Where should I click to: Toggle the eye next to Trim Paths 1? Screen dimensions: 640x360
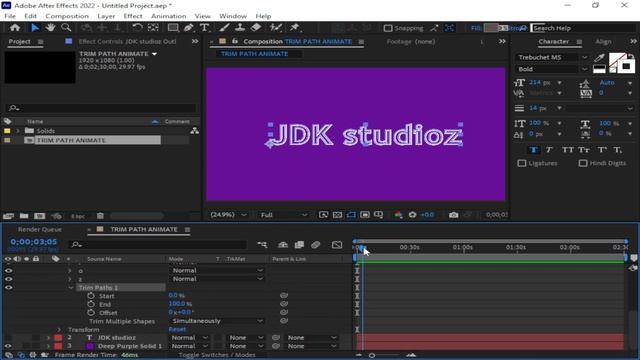[x=8, y=287]
